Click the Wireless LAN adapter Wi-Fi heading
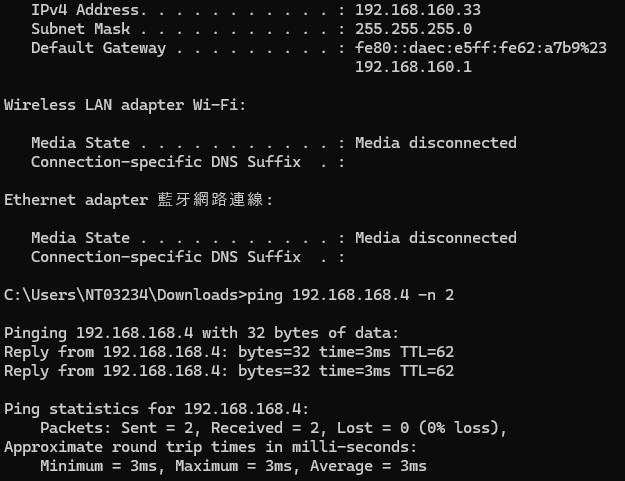This screenshot has height=481, width=625. coord(125,105)
